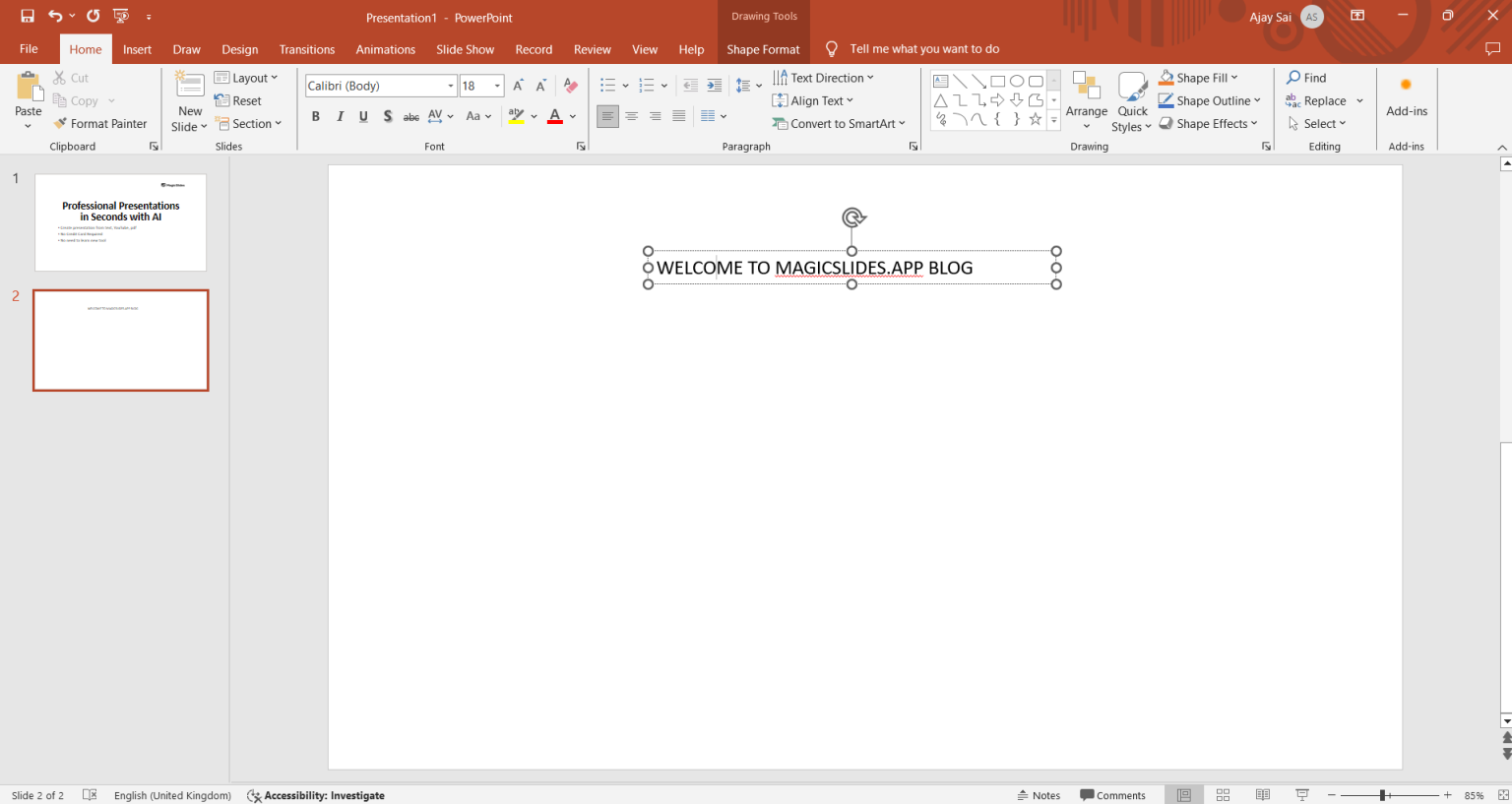Image resolution: width=1512 pixels, height=804 pixels.
Task: Clear all formatting eraser icon
Action: [x=571, y=86]
